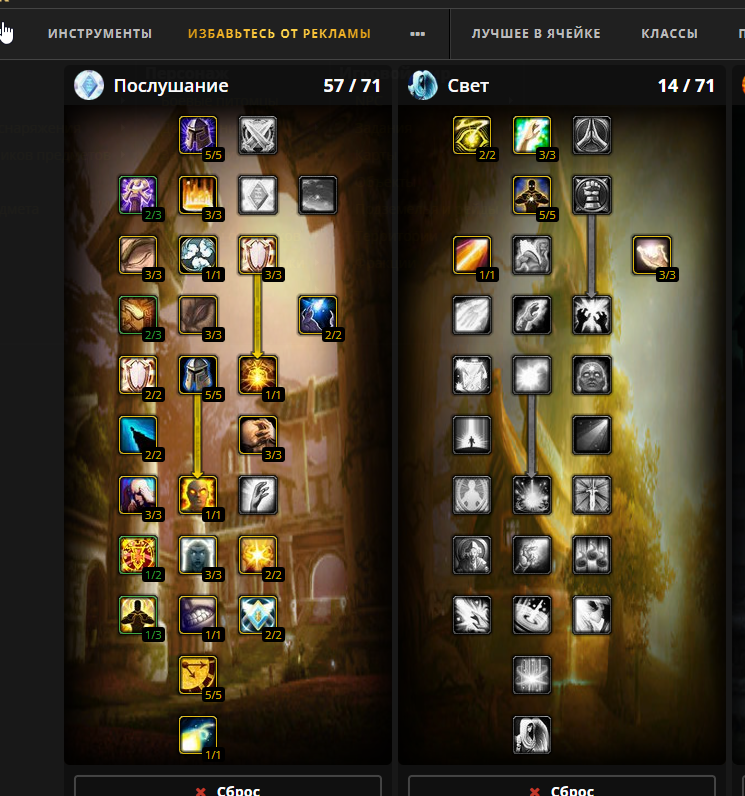Reset the Свет tree with Сброс
Image resolution: width=745 pixels, height=796 pixels.
tap(562, 786)
